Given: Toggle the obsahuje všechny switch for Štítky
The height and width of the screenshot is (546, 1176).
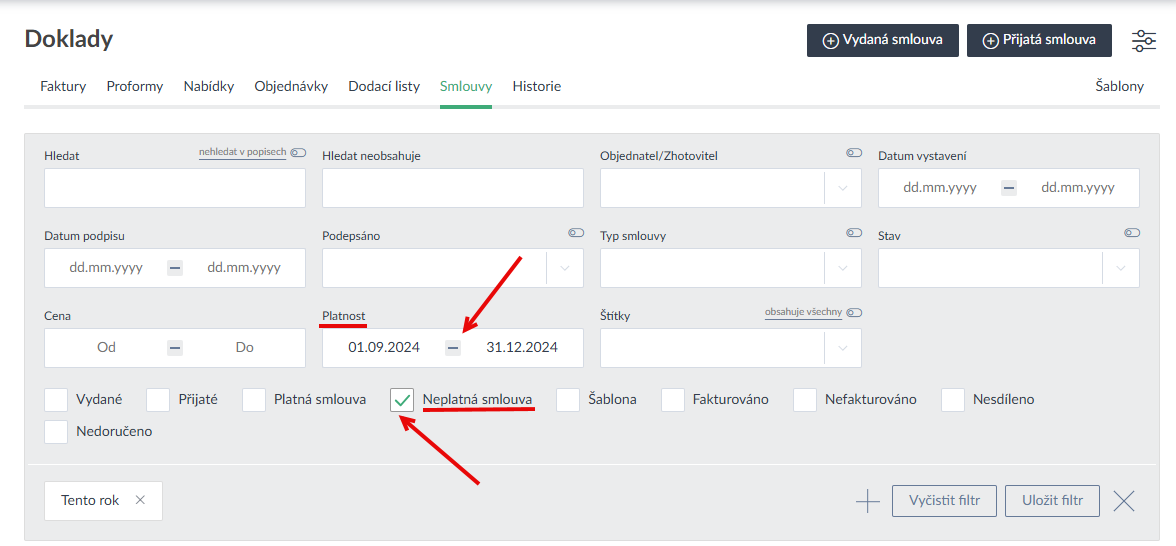Looking at the screenshot, I should (853, 313).
